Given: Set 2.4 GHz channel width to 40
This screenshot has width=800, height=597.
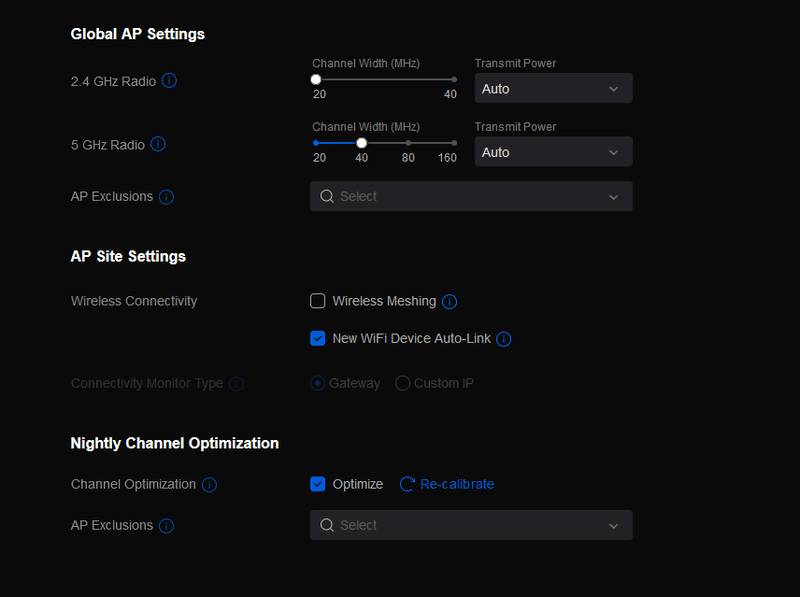Looking at the screenshot, I should tap(454, 80).
